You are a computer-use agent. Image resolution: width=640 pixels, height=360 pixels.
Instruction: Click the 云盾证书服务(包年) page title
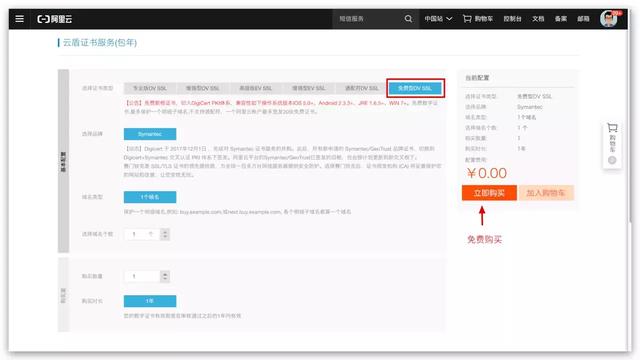coord(100,42)
